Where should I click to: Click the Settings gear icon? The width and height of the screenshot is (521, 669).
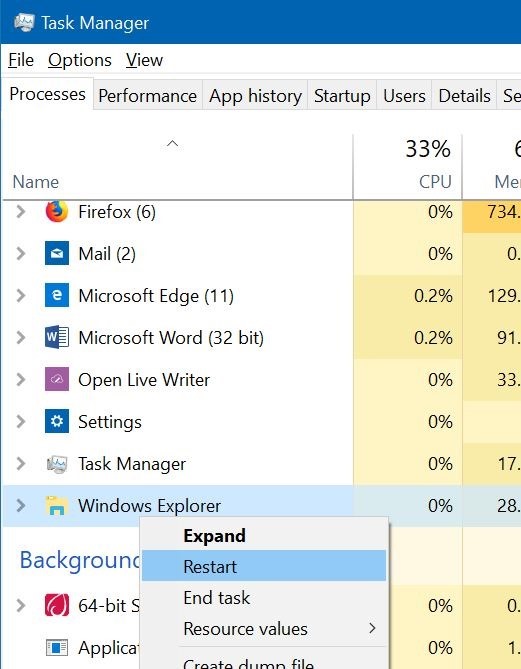(x=57, y=421)
